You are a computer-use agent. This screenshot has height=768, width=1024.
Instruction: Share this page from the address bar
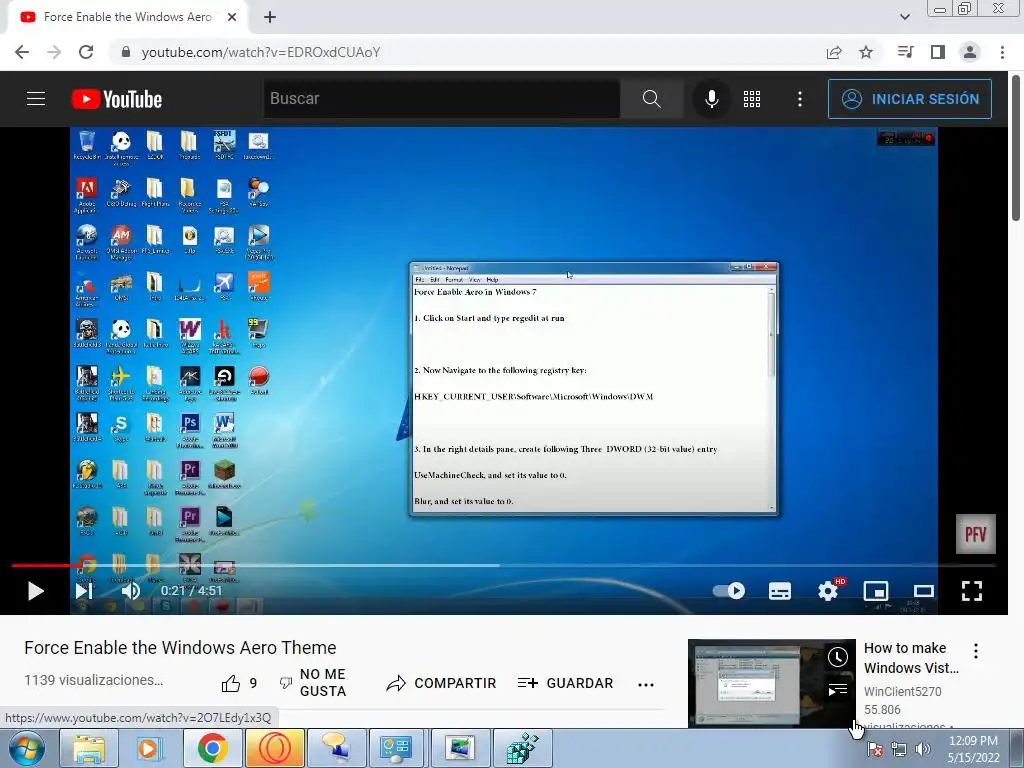click(x=834, y=52)
